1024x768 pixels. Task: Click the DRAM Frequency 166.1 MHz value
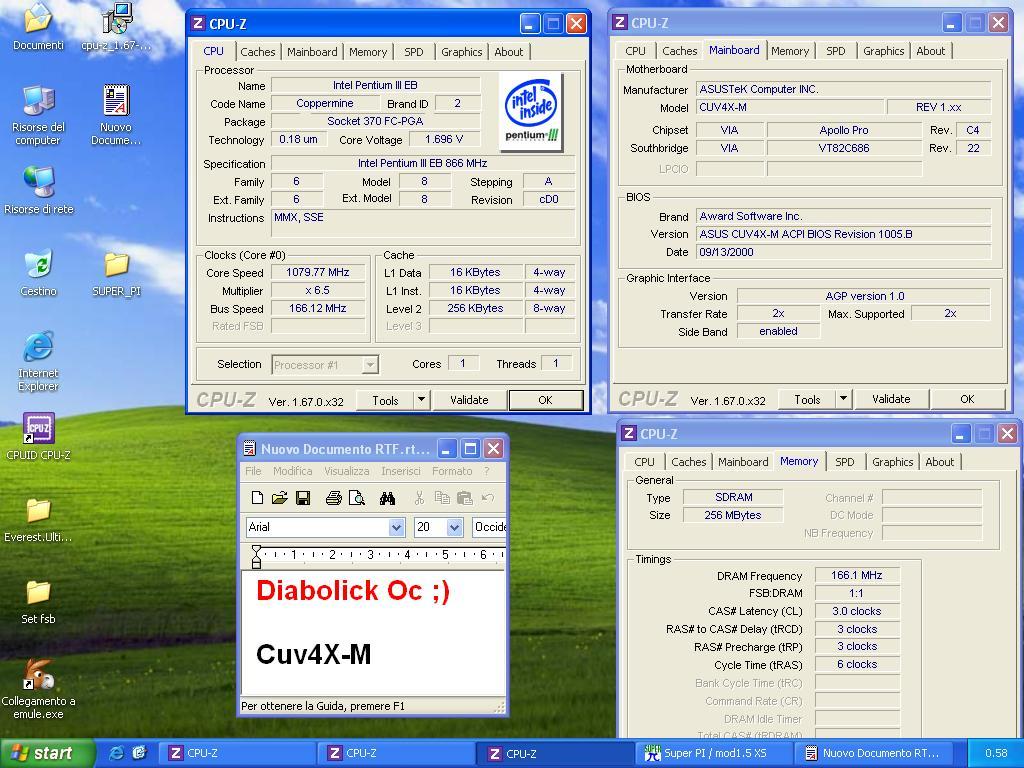coord(857,575)
